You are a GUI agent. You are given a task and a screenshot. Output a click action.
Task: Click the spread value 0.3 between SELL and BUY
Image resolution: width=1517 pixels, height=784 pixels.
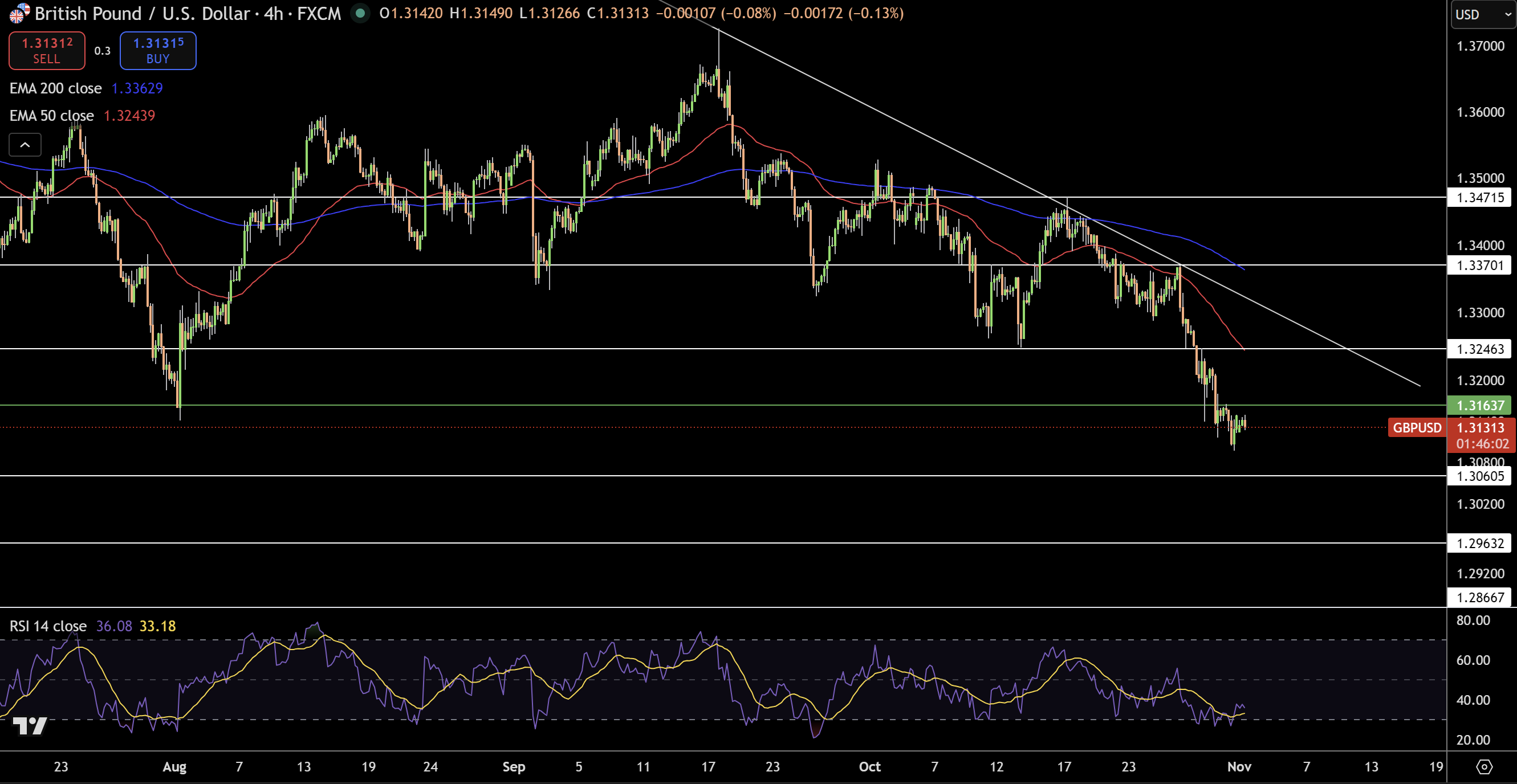point(102,51)
